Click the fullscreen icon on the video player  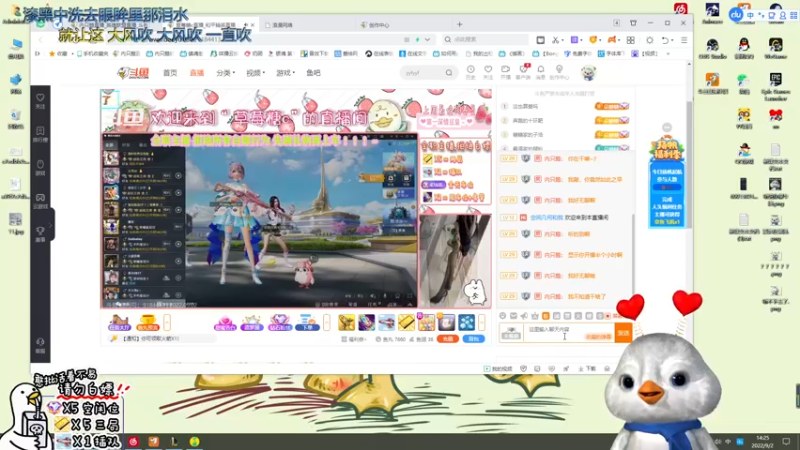coord(409,296)
